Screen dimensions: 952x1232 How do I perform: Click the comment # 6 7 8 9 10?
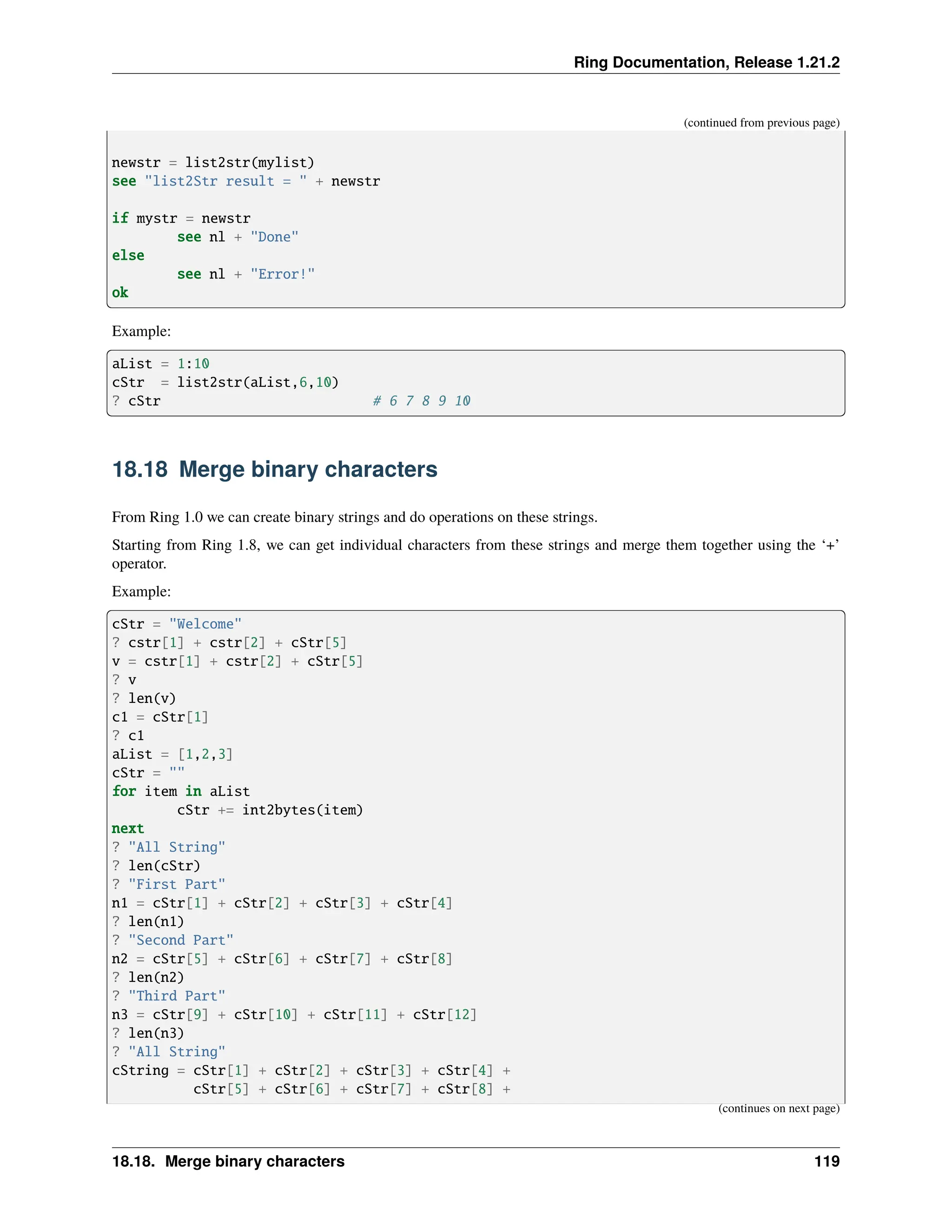(421, 401)
